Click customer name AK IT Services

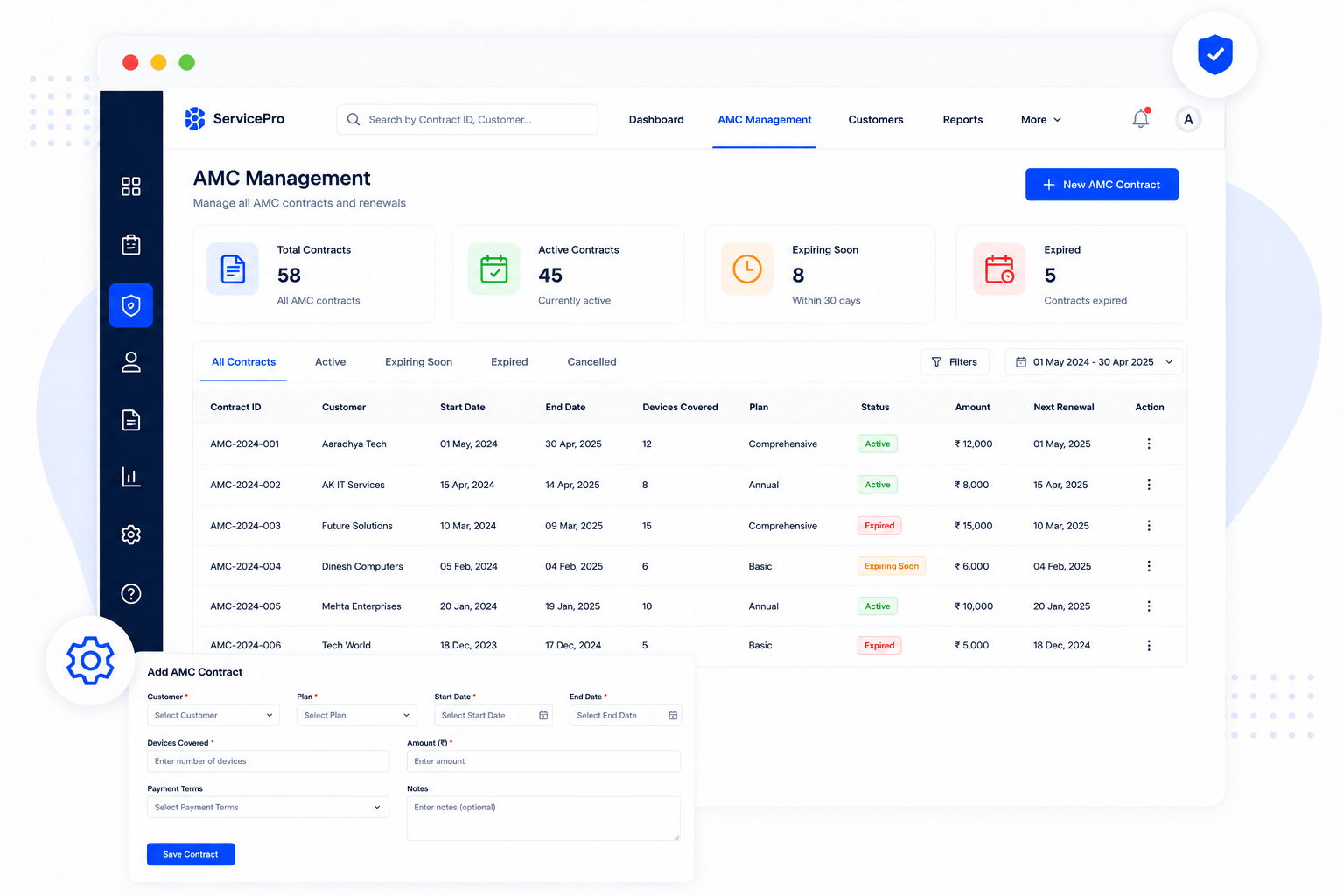tap(353, 485)
